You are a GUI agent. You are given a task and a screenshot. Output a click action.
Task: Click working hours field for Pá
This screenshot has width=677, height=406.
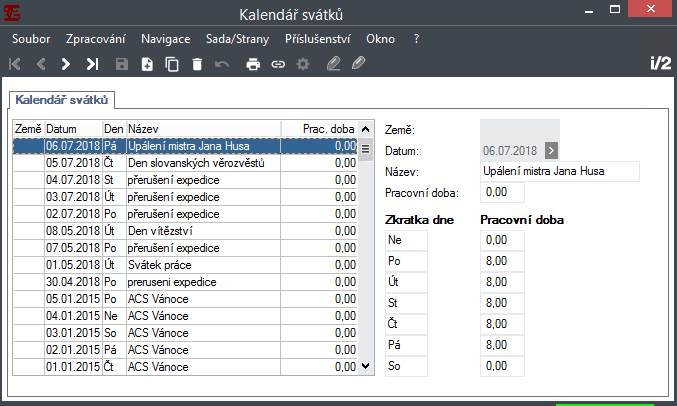tap(502, 345)
